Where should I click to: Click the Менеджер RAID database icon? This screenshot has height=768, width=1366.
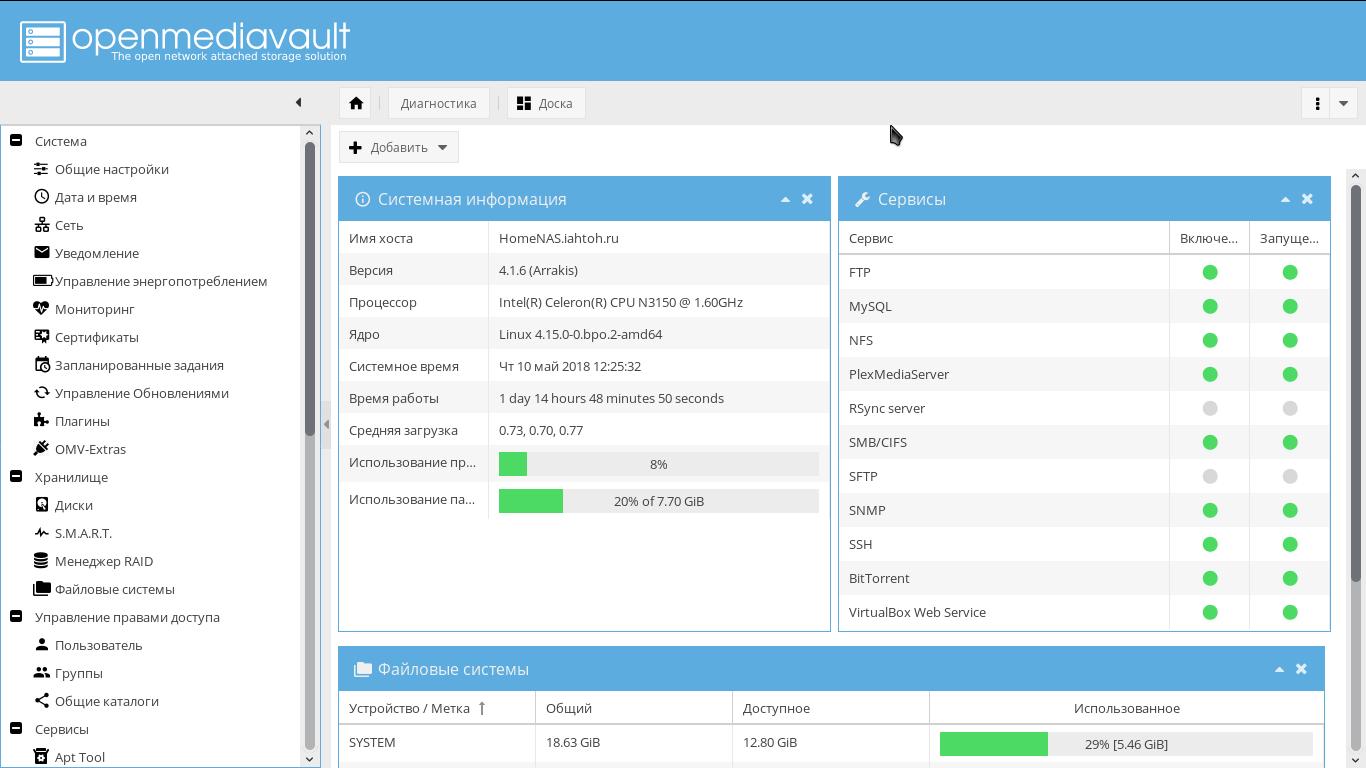pyautogui.click(x=41, y=561)
